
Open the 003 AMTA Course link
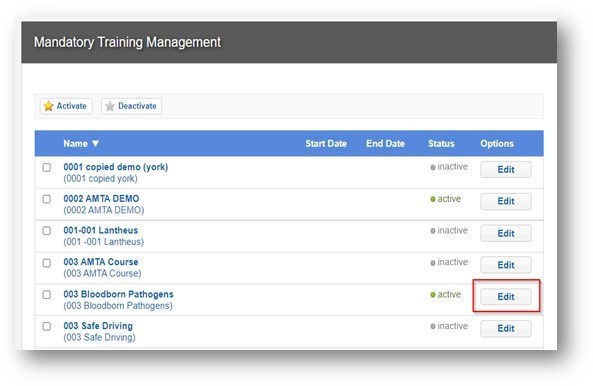point(101,262)
